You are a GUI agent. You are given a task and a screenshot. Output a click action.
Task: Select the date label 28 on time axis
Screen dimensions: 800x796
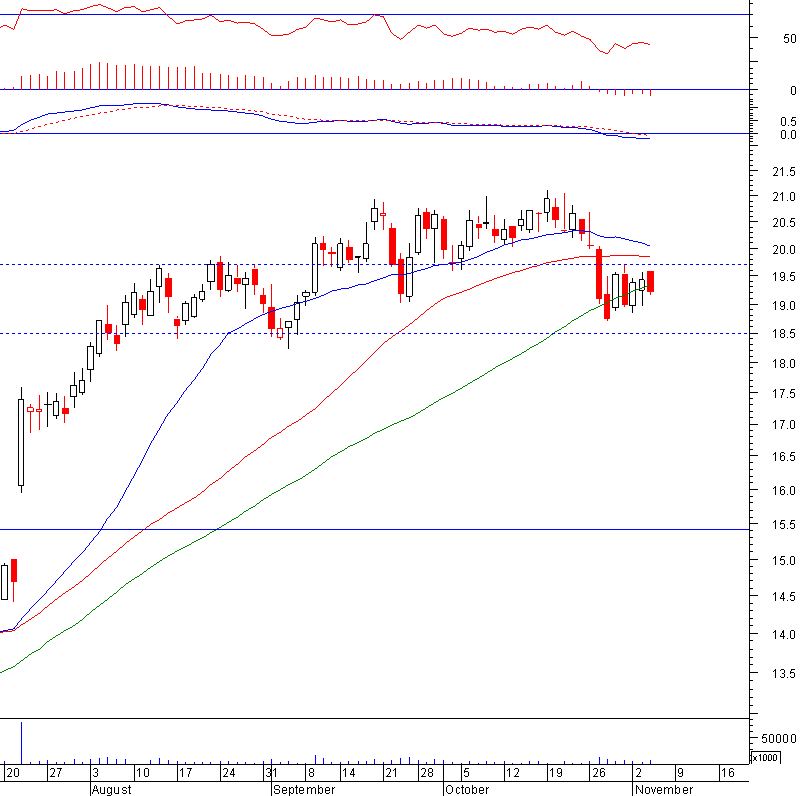point(427,773)
